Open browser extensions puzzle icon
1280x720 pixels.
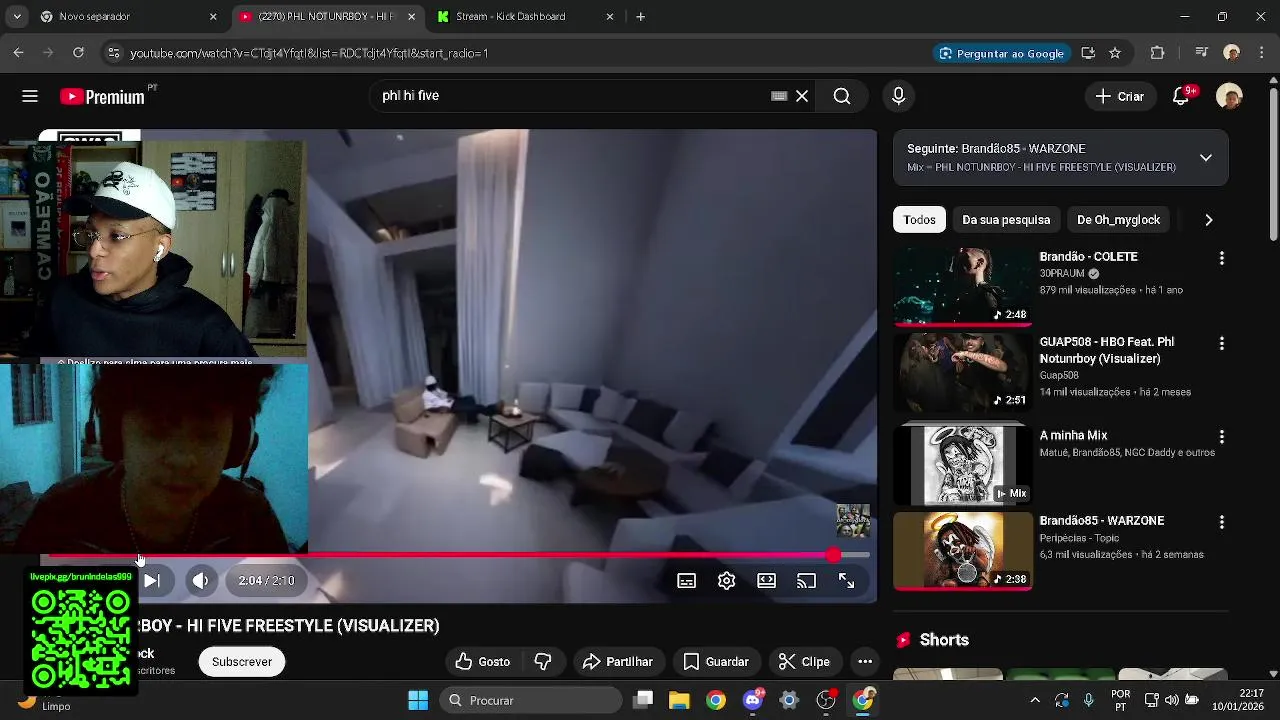pyautogui.click(x=1158, y=53)
